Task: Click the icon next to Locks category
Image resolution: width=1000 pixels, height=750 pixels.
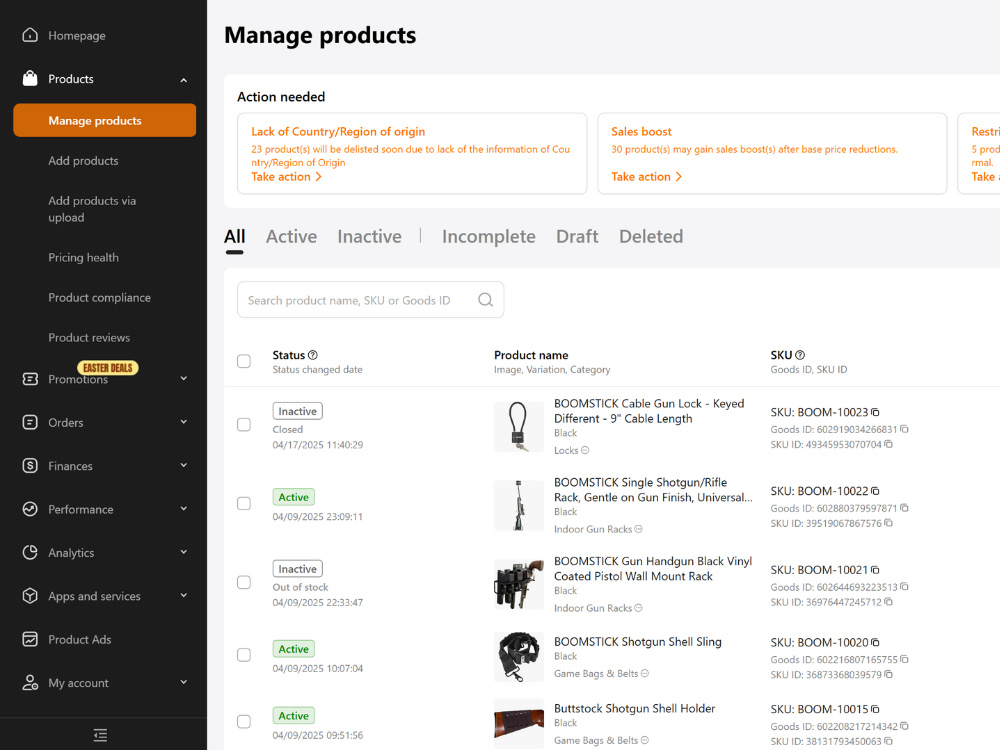Action: (x=585, y=450)
